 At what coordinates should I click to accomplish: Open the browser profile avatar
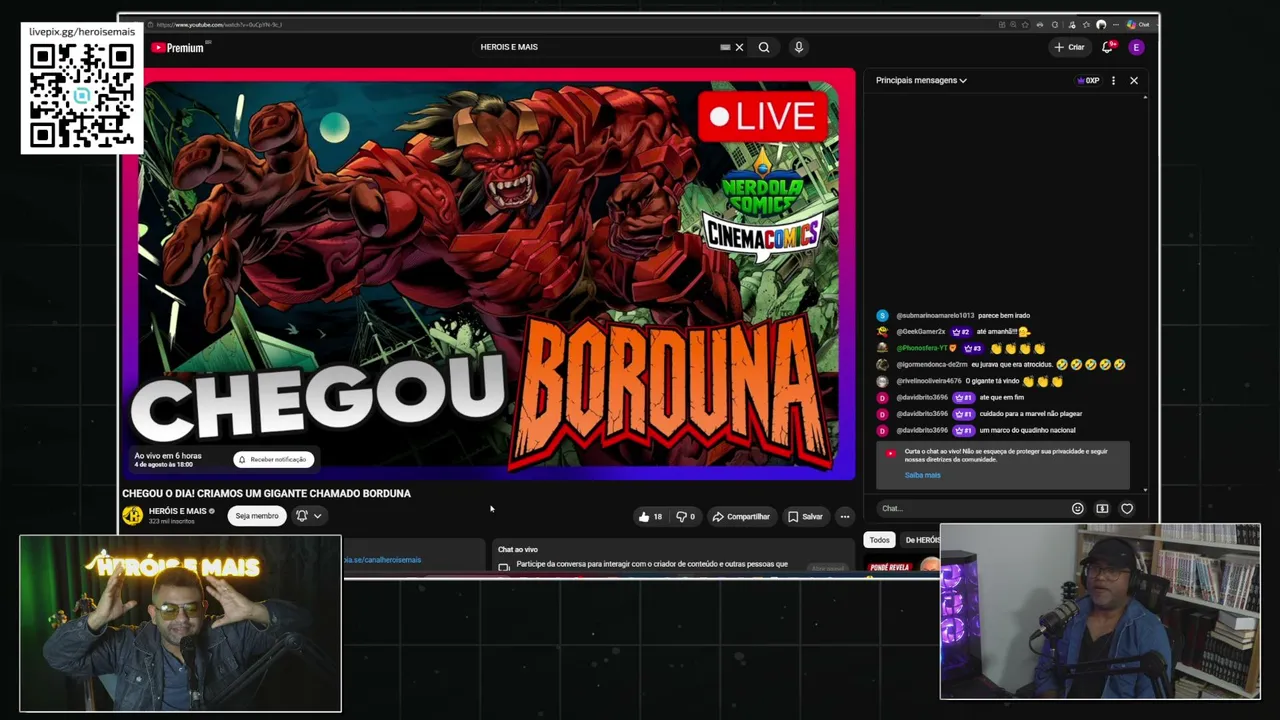[x=1101, y=25]
